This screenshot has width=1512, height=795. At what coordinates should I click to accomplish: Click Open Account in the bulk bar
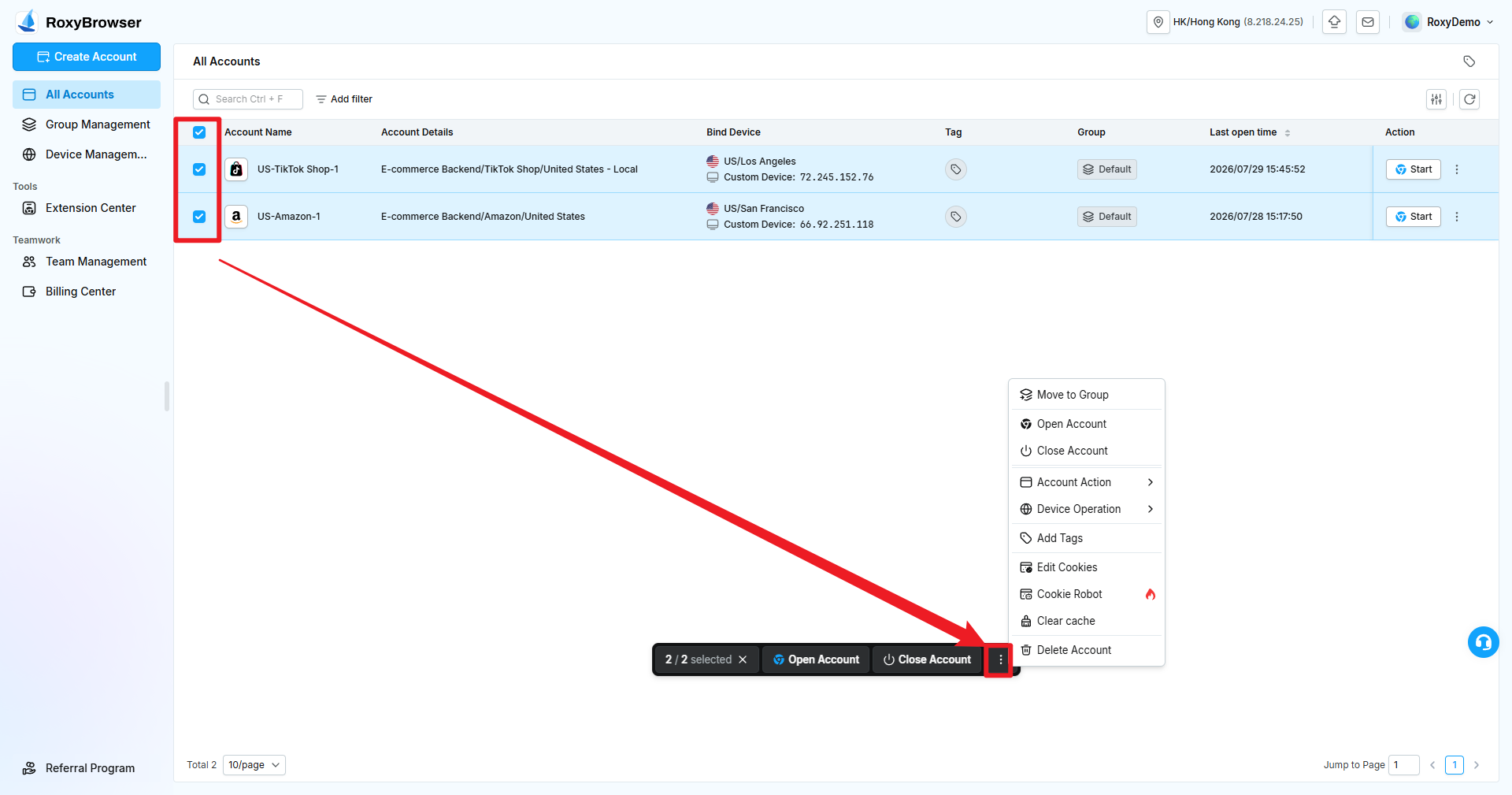816,659
